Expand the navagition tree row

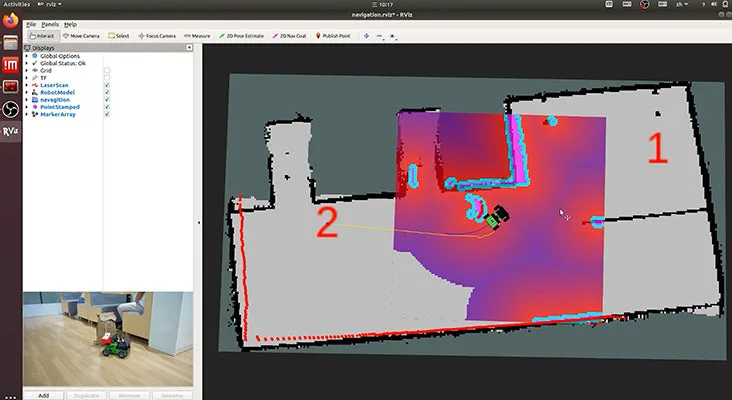pos(27,100)
